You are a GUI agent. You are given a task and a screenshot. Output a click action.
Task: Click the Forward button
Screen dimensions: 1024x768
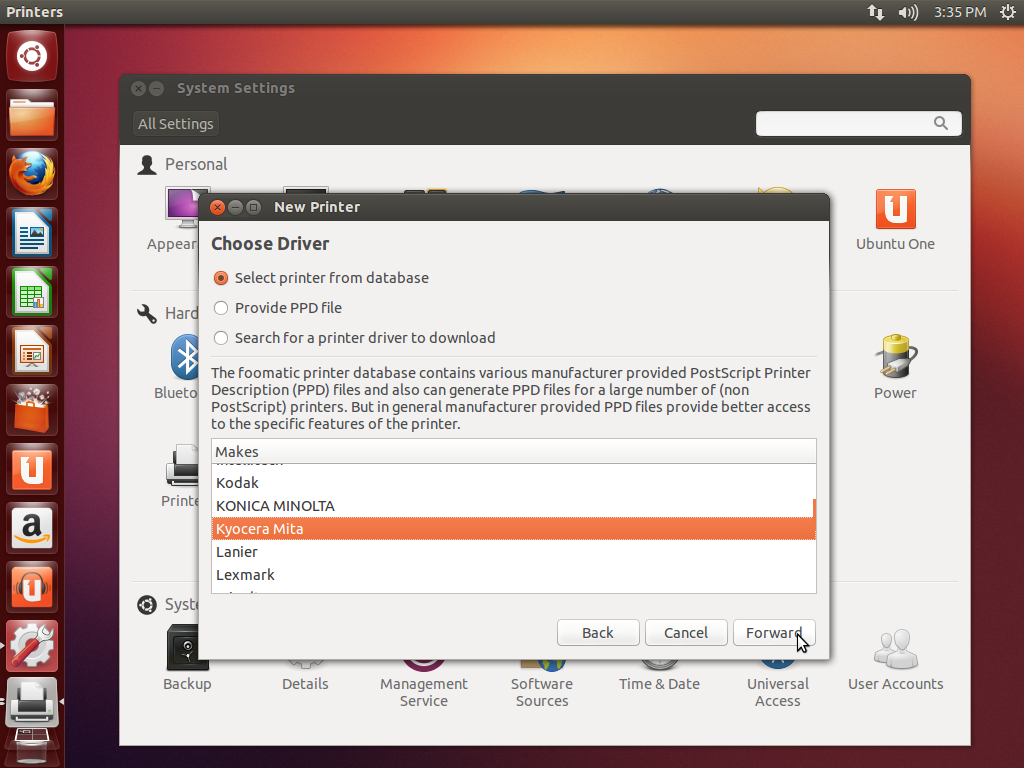pos(774,633)
